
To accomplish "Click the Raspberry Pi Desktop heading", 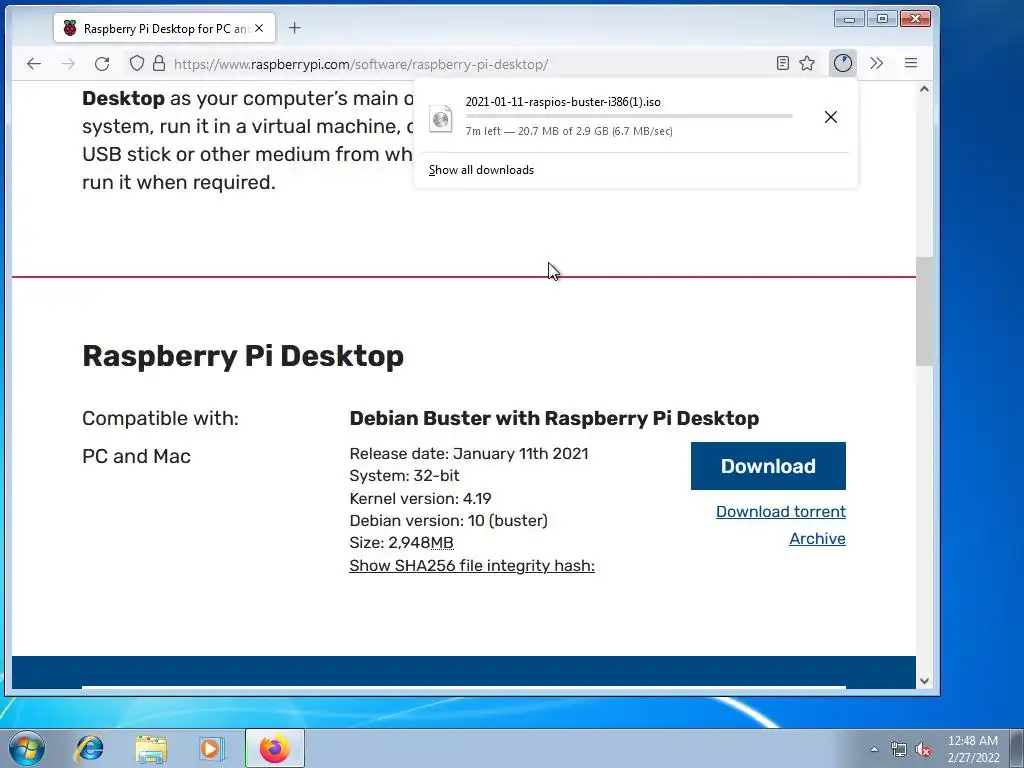I will click(x=243, y=356).
